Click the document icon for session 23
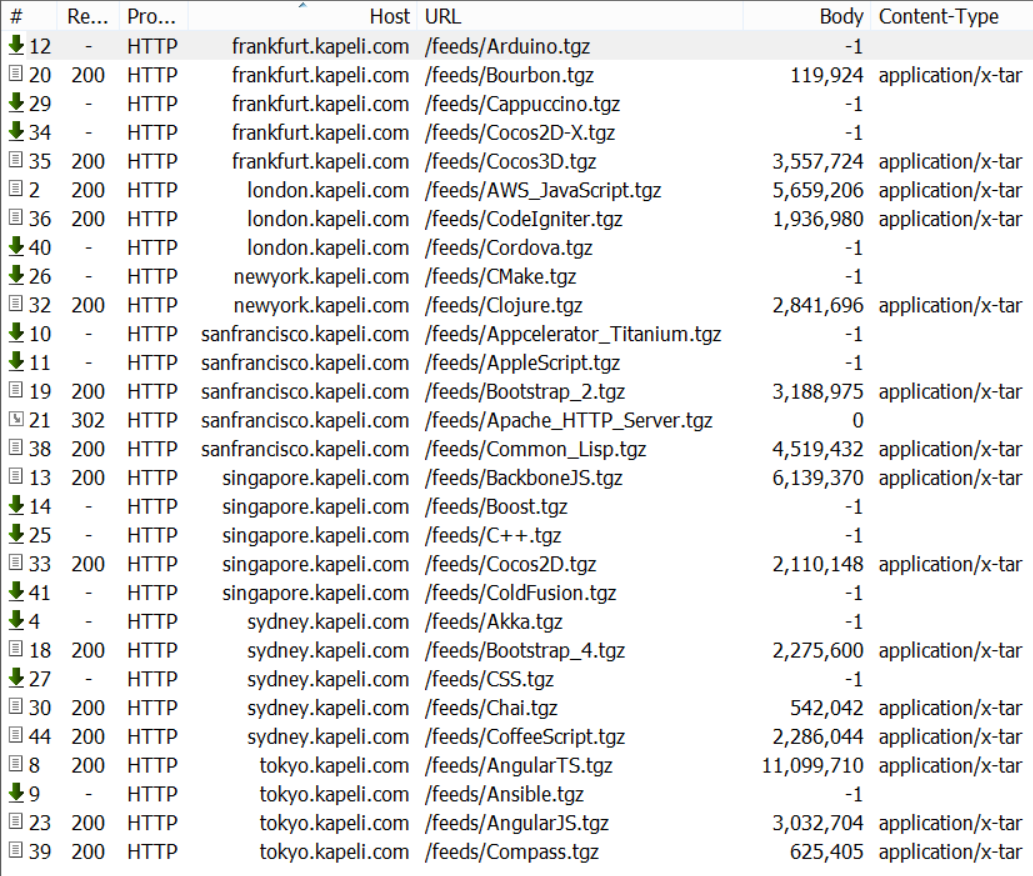This screenshot has height=876, width=1033. click(16, 821)
